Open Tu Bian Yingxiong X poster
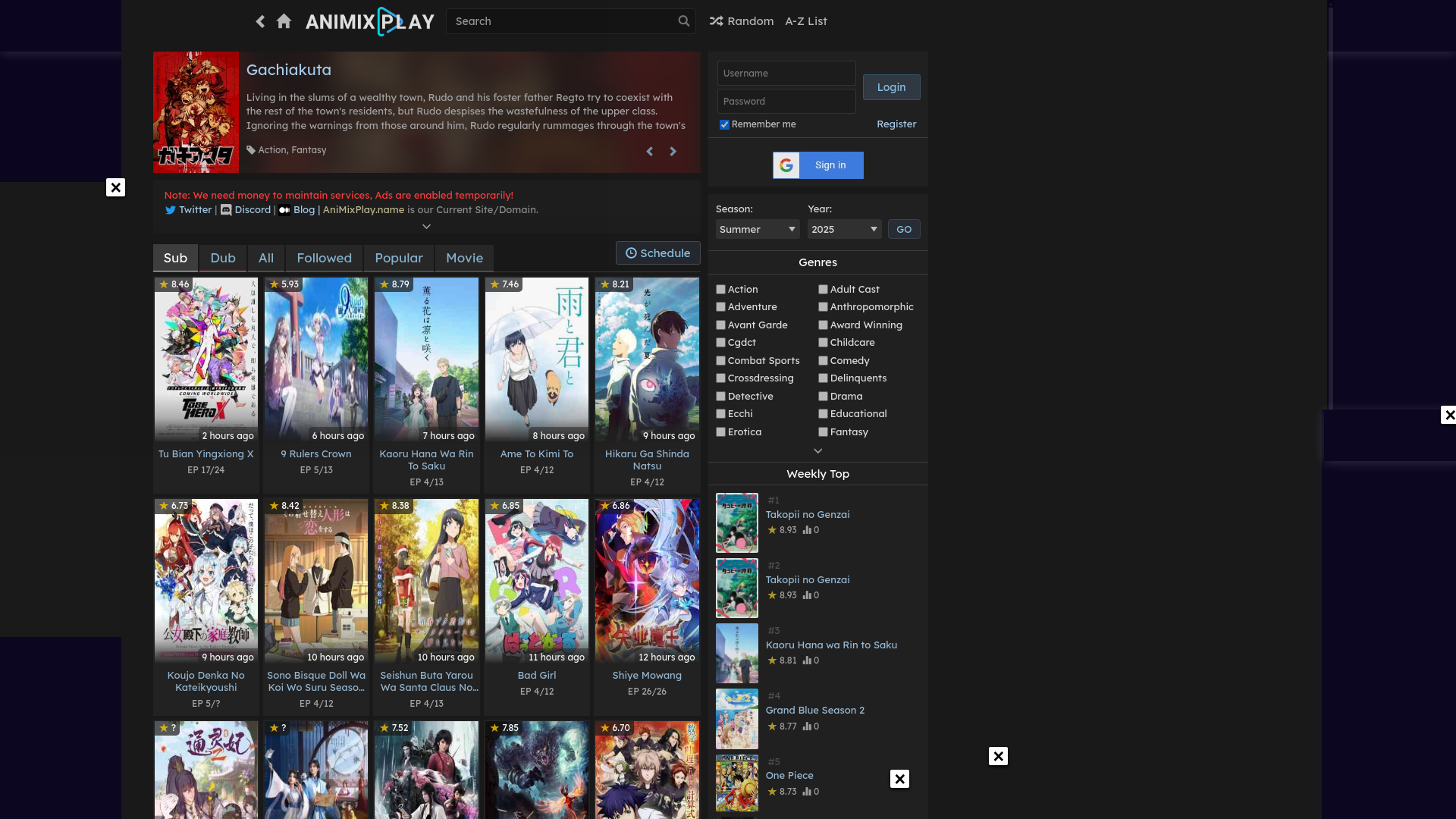1456x819 pixels. pos(206,360)
